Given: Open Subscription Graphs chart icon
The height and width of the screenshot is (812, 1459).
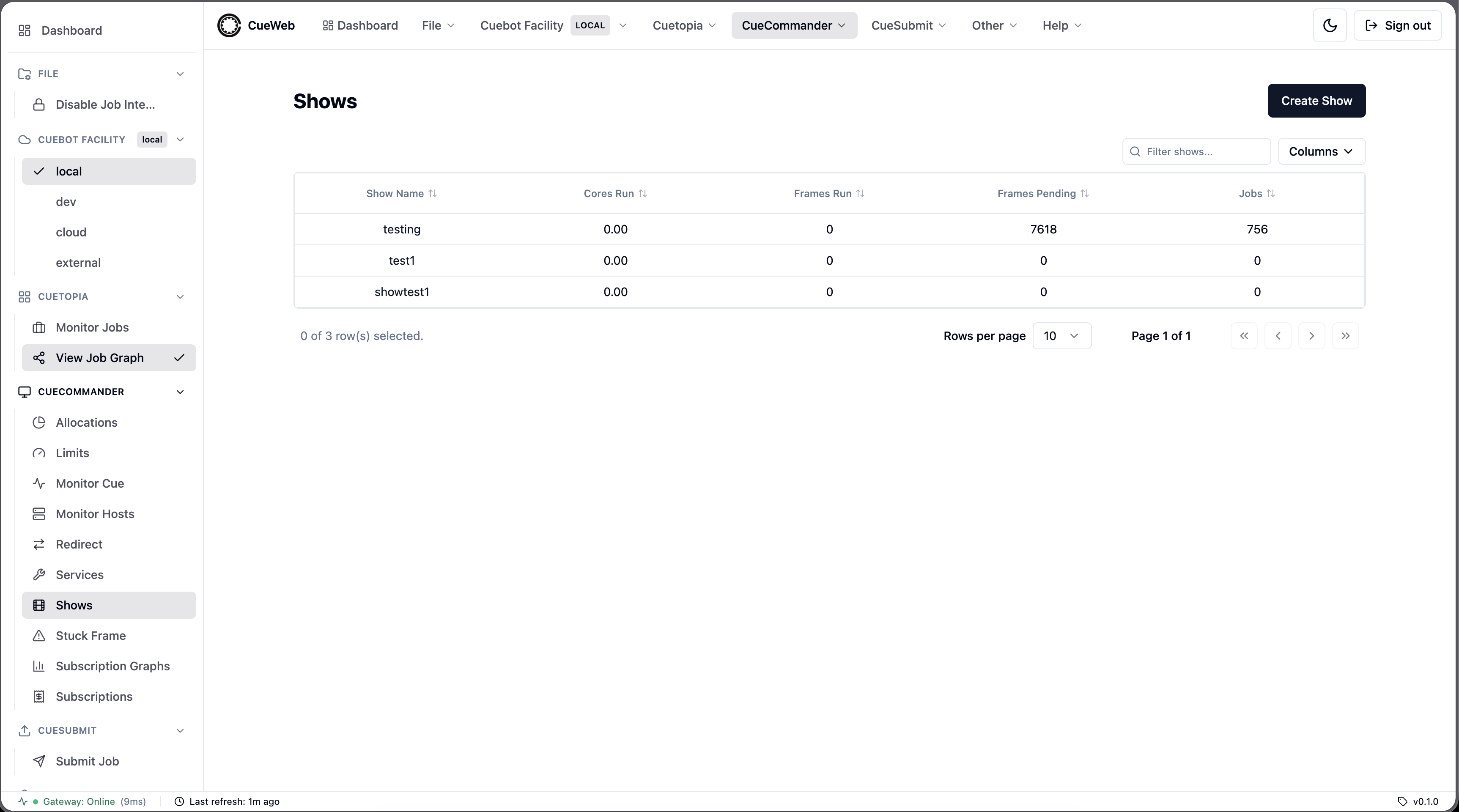Looking at the screenshot, I should tap(38, 667).
